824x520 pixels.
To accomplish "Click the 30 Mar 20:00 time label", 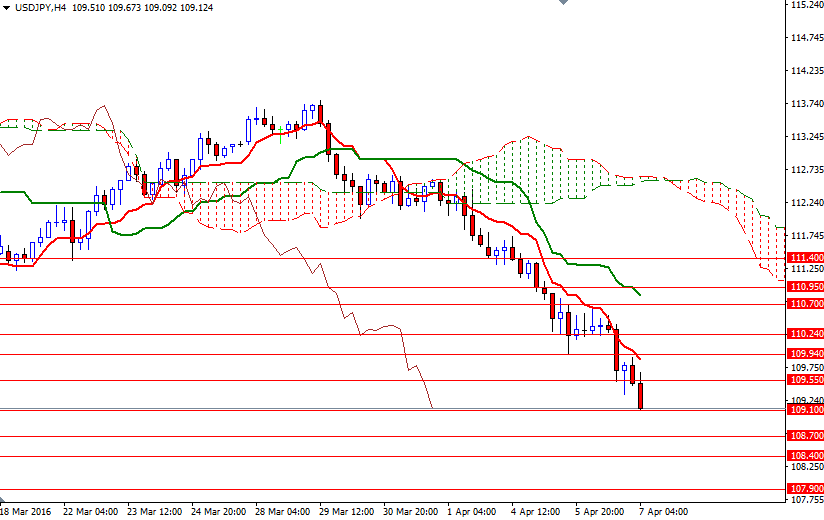I will point(411,512).
